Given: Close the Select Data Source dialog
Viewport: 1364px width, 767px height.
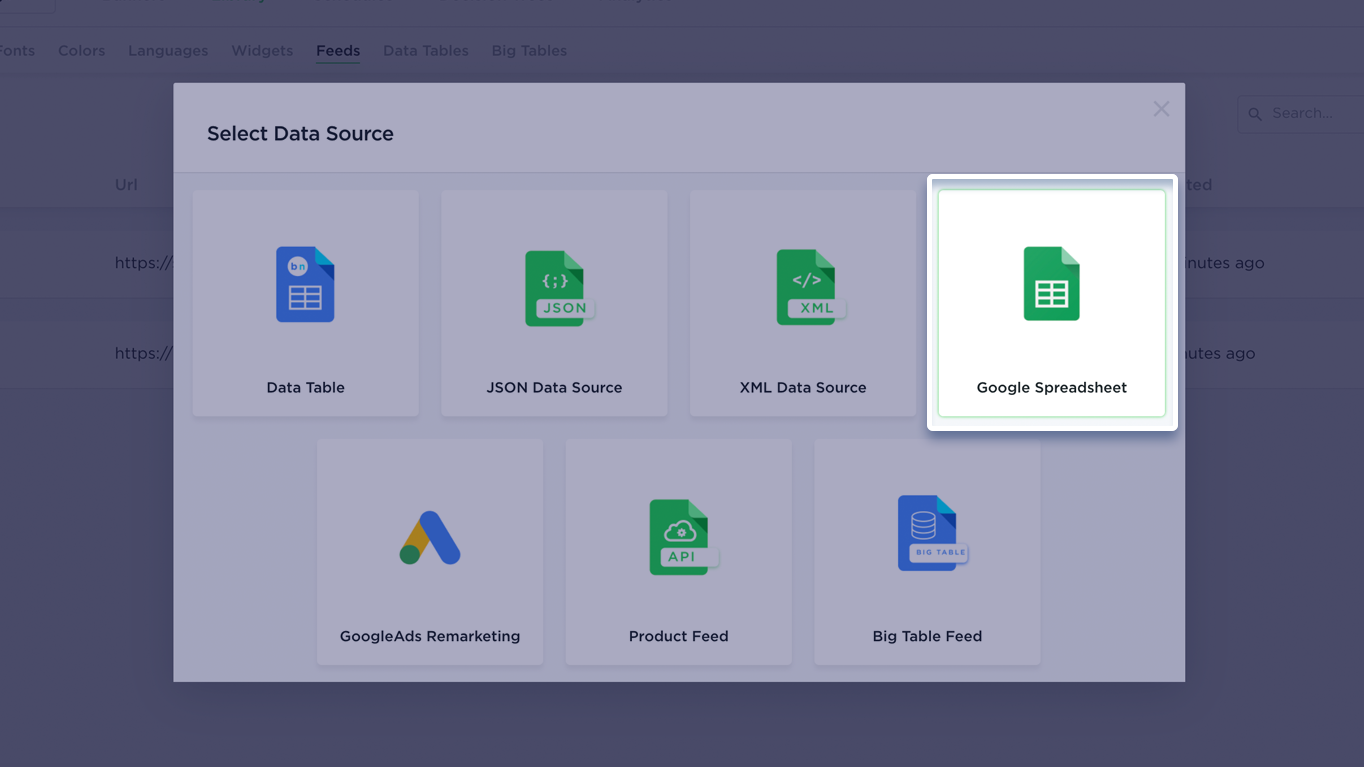Looking at the screenshot, I should 1161,109.
